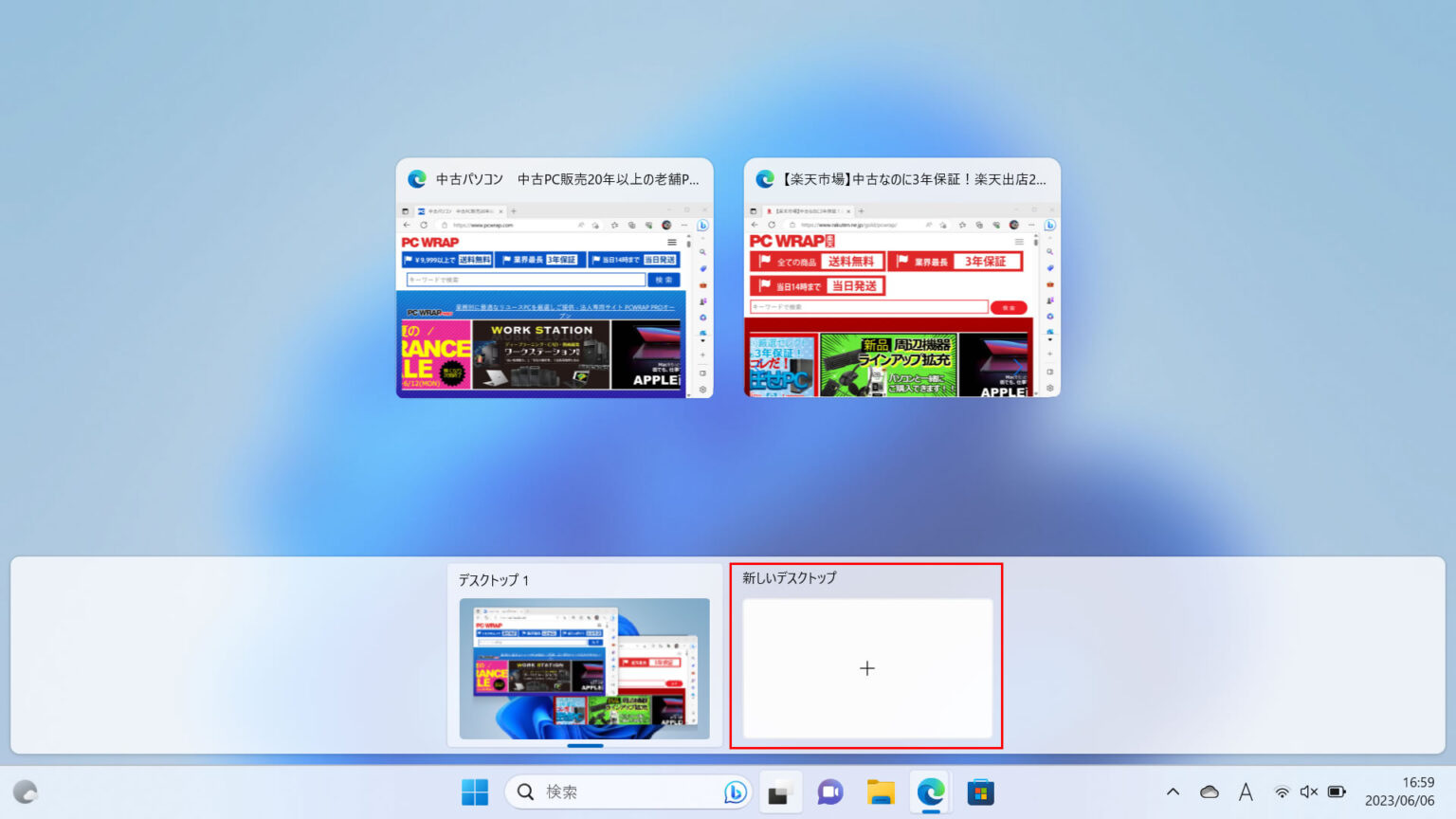
Task: Open the Microsoft Store
Action: click(980, 792)
